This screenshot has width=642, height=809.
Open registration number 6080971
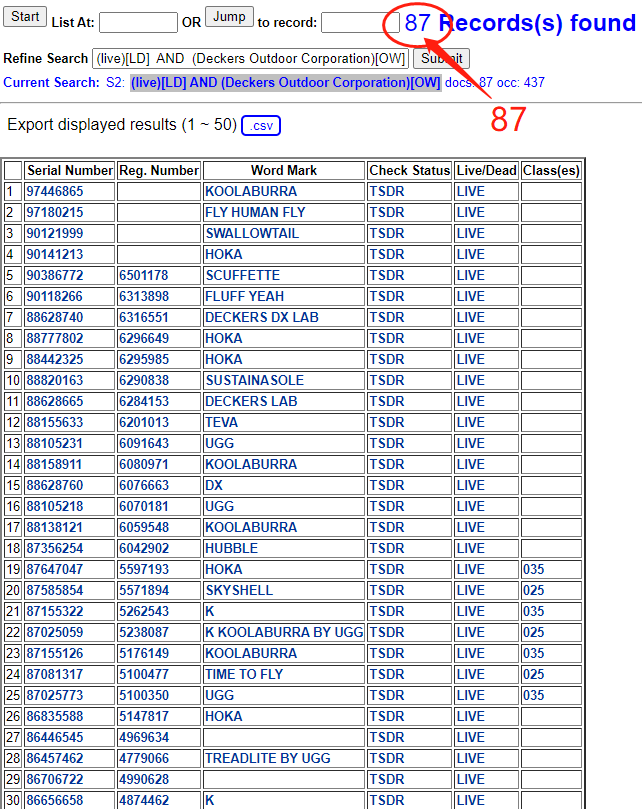143,464
